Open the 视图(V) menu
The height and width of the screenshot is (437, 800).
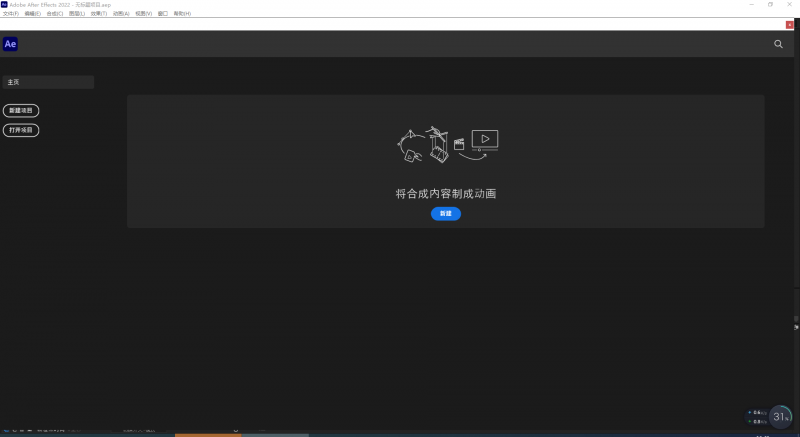pos(143,14)
